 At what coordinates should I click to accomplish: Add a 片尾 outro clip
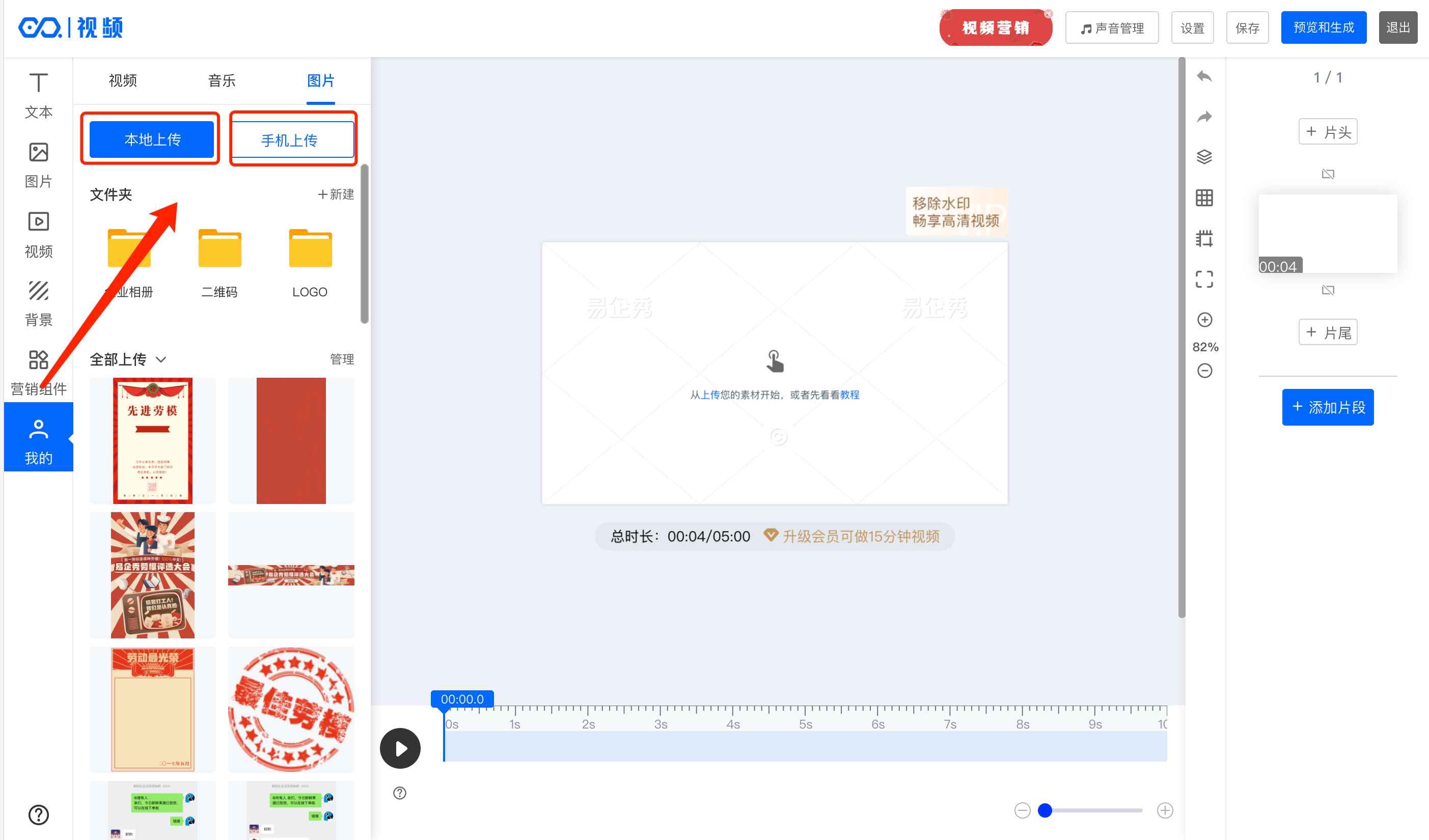point(1328,332)
